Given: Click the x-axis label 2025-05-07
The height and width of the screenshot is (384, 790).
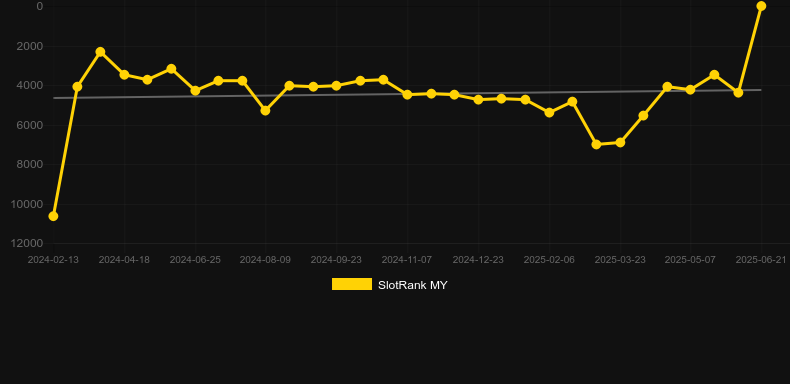Looking at the screenshot, I should 690,260.
